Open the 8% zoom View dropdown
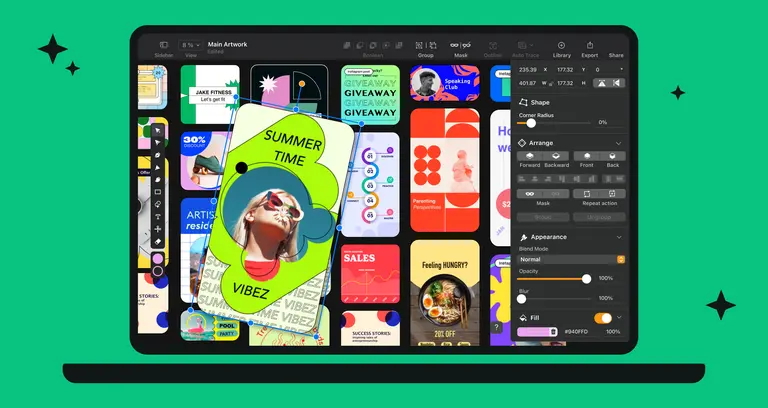Image resolution: width=768 pixels, height=408 pixels. 191,45
